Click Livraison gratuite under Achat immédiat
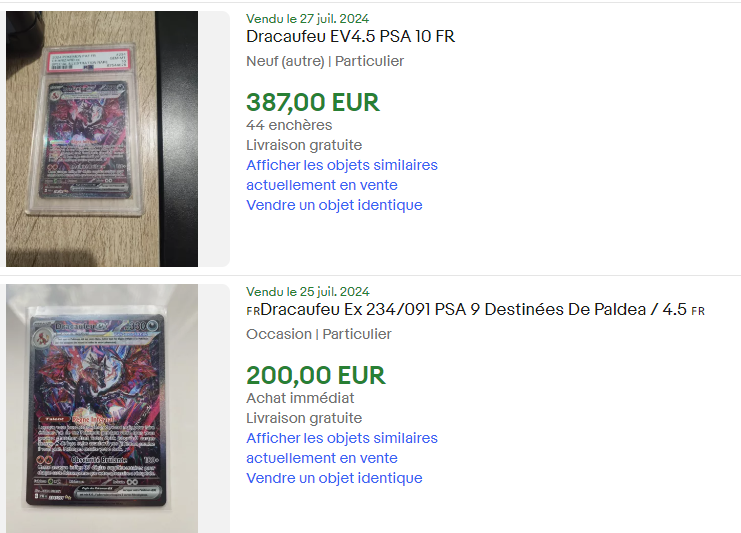This screenshot has width=741, height=533. 304,418
